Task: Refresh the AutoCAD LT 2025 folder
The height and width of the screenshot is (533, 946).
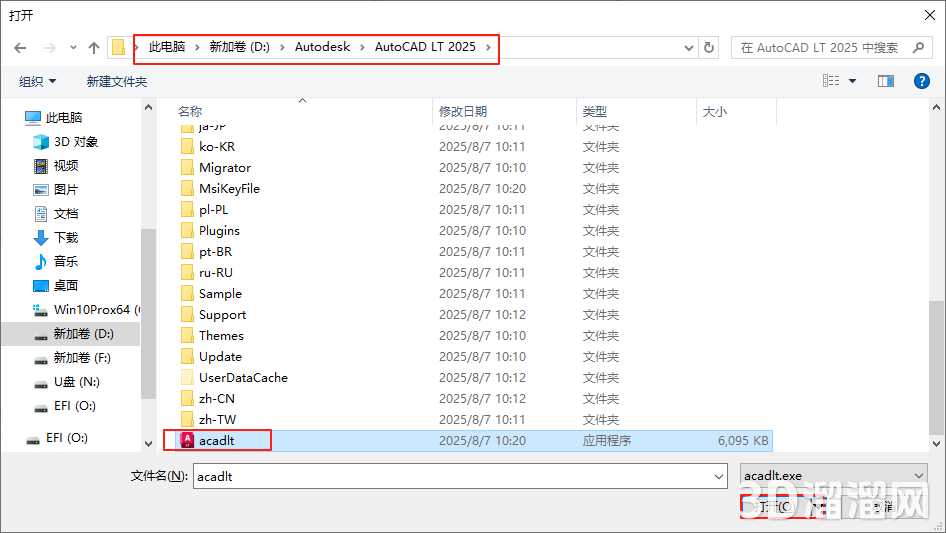Action: tap(710, 47)
